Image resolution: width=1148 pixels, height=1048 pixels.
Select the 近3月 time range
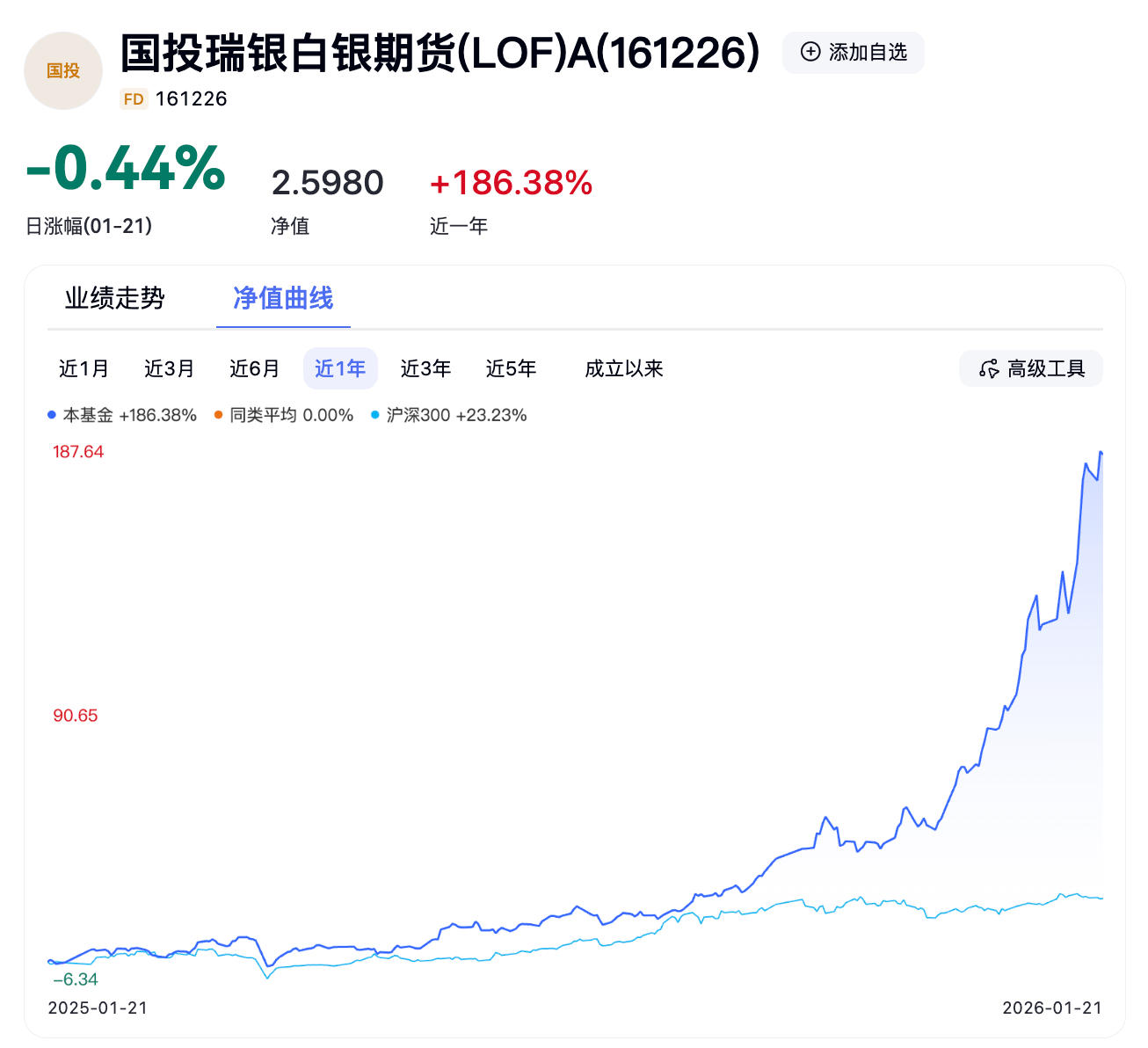click(168, 368)
